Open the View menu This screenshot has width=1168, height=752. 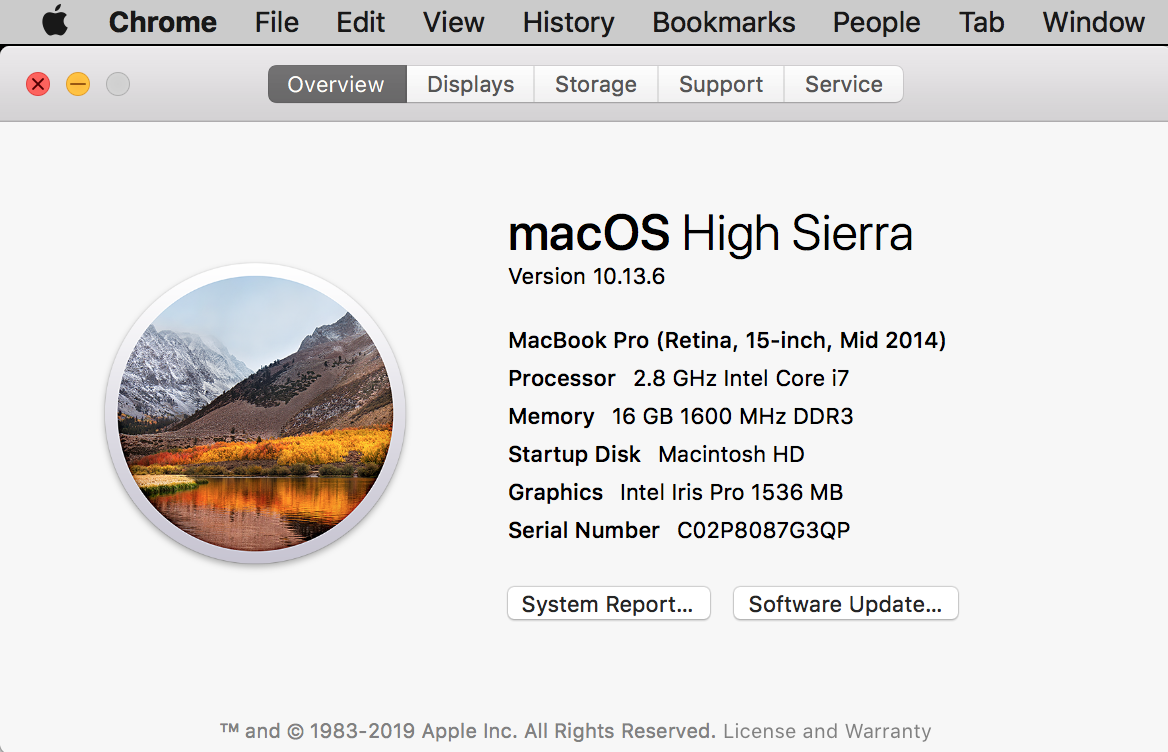[x=454, y=22]
